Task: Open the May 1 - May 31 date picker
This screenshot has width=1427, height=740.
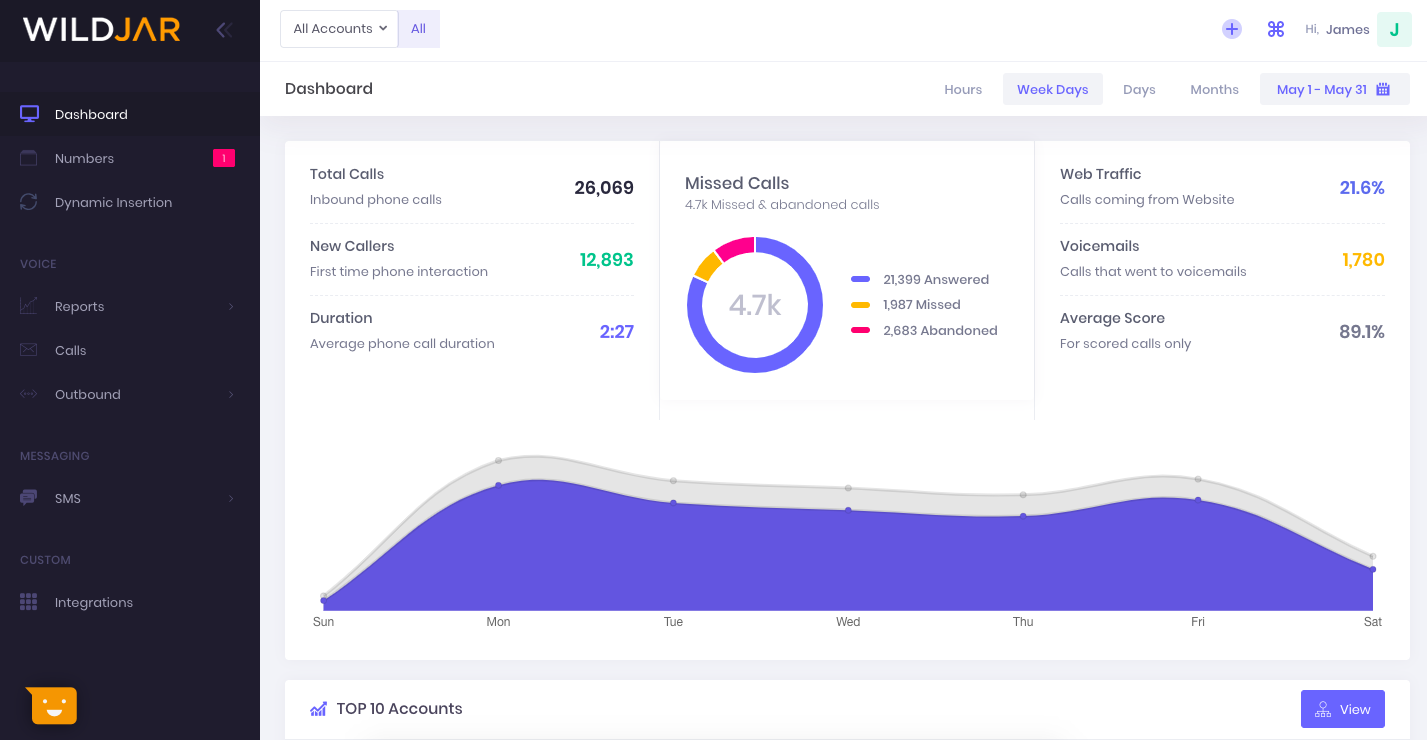Action: 1334,89
